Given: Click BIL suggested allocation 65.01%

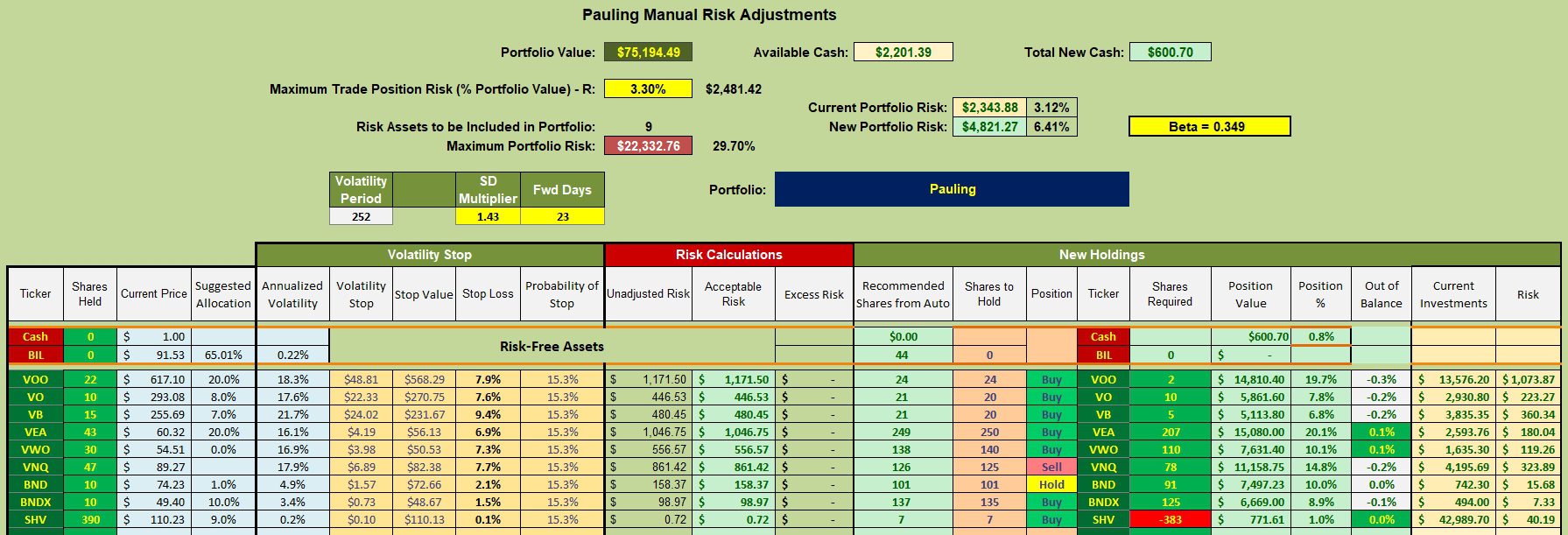Looking at the screenshot, I should 223,355.
